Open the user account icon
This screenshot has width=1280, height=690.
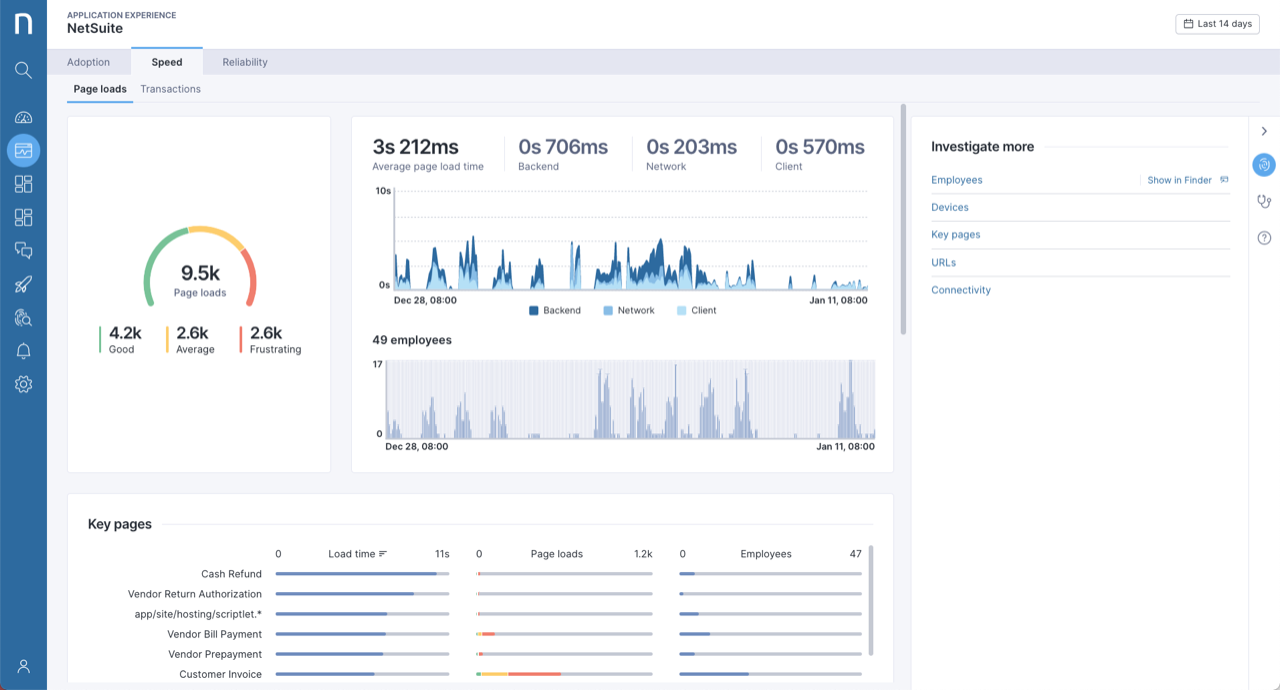[x=23, y=666]
